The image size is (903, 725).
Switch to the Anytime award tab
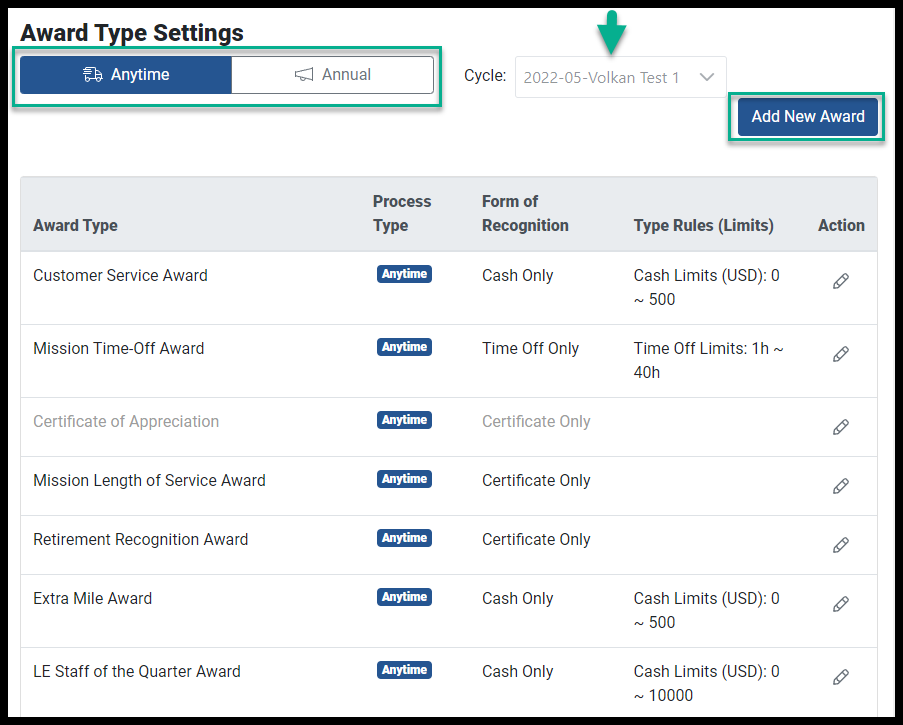(x=126, y=75)
